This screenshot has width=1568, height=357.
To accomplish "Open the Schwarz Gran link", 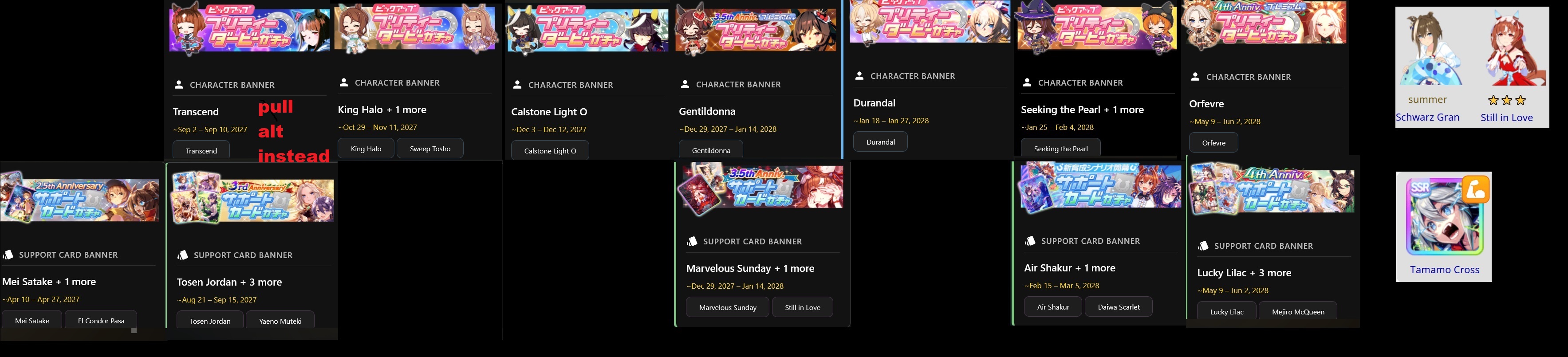I will (x=1427, y=118).
